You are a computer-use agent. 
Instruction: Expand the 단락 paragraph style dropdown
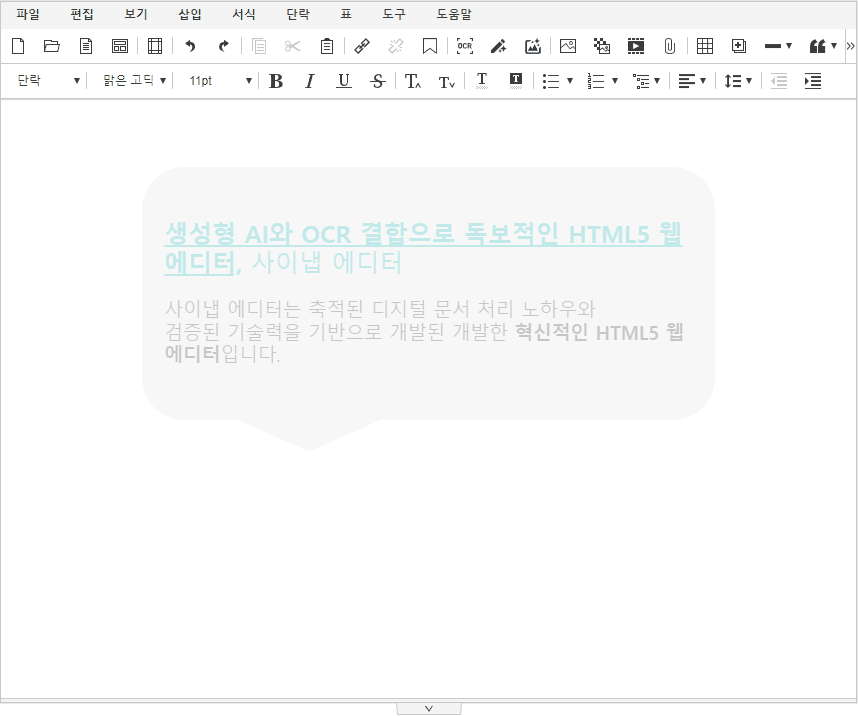click(x=47, y=81)
